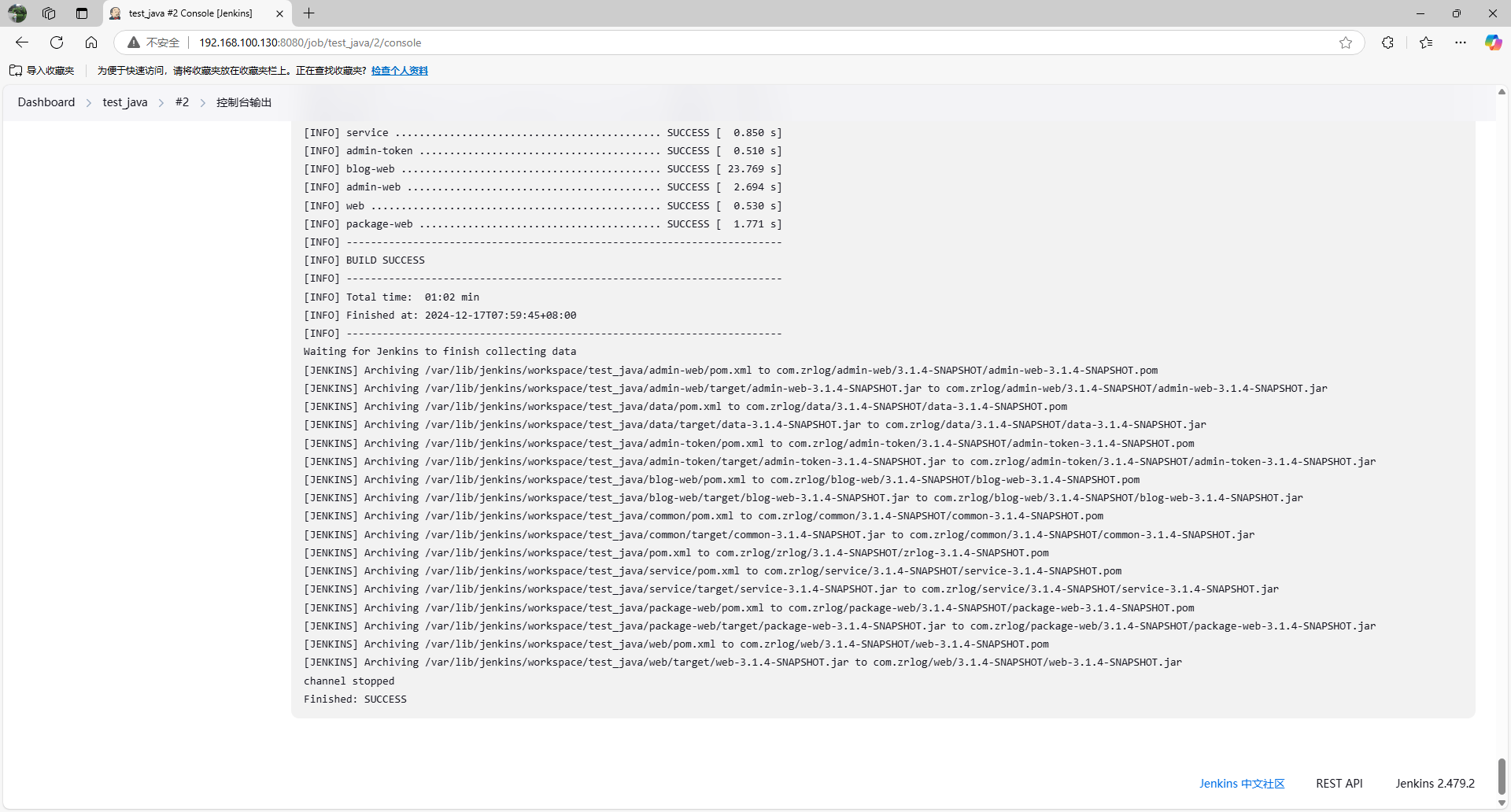Click the not-secure warning indicator

[x=154, y=42]
